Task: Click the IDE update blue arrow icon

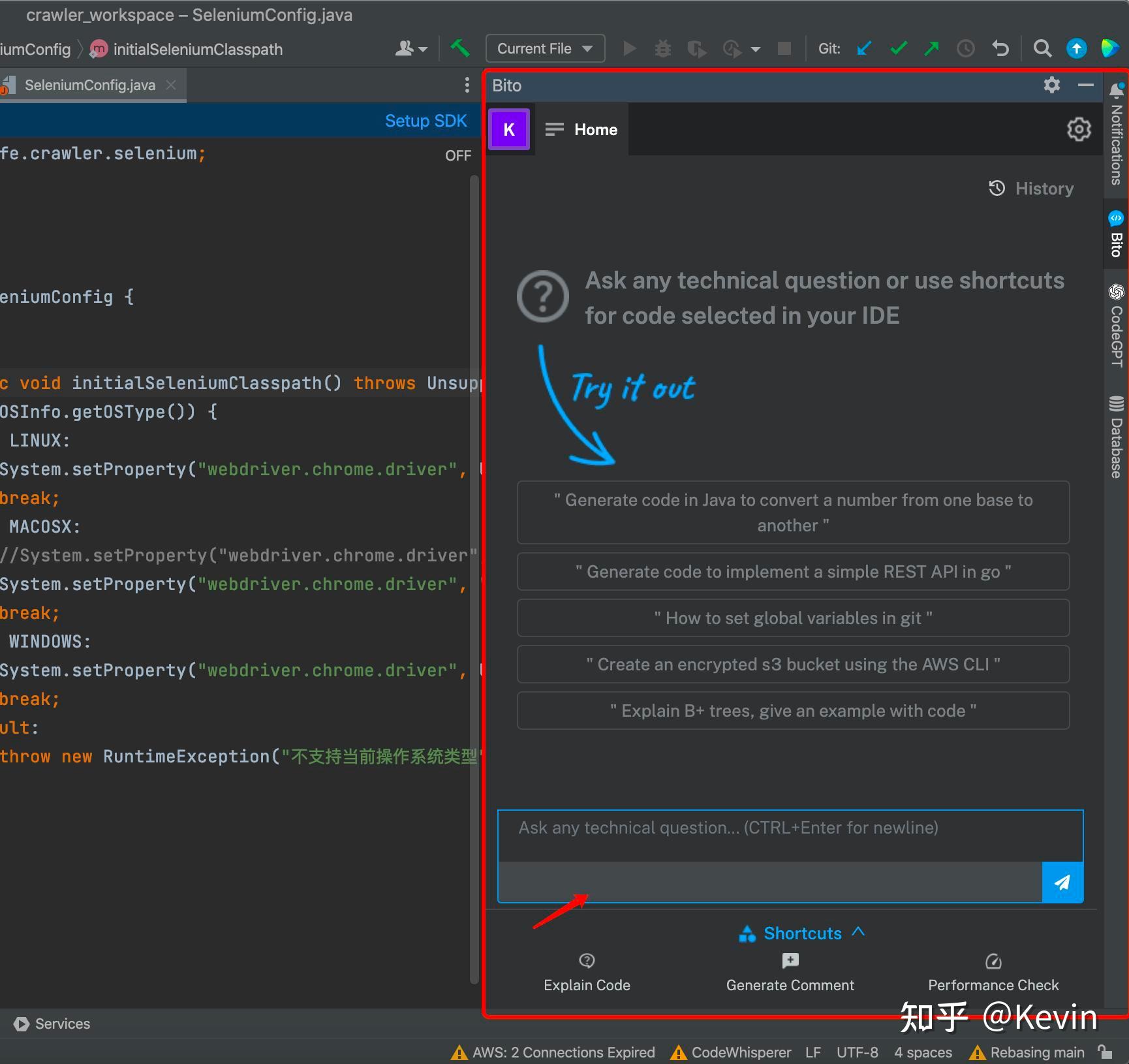Action: 1076,48
